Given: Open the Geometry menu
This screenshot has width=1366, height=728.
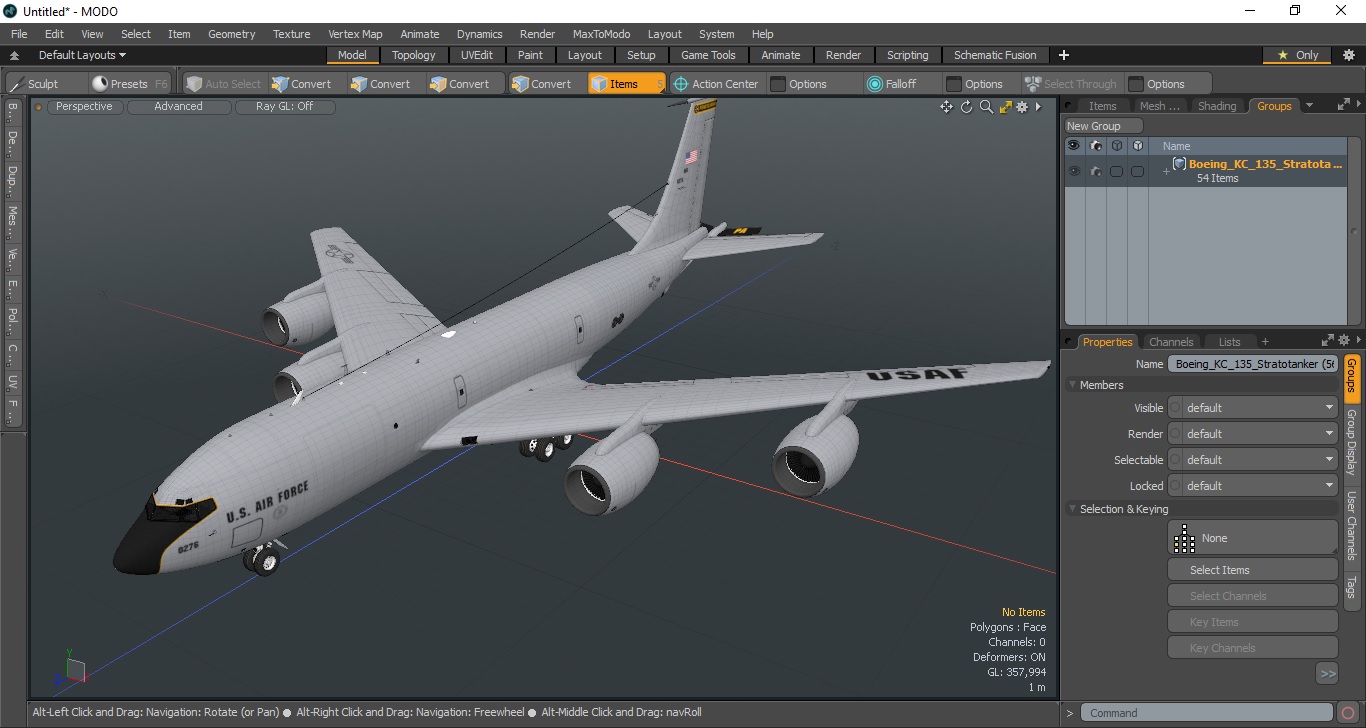Looking at the screenshot, I should point(231,34).
